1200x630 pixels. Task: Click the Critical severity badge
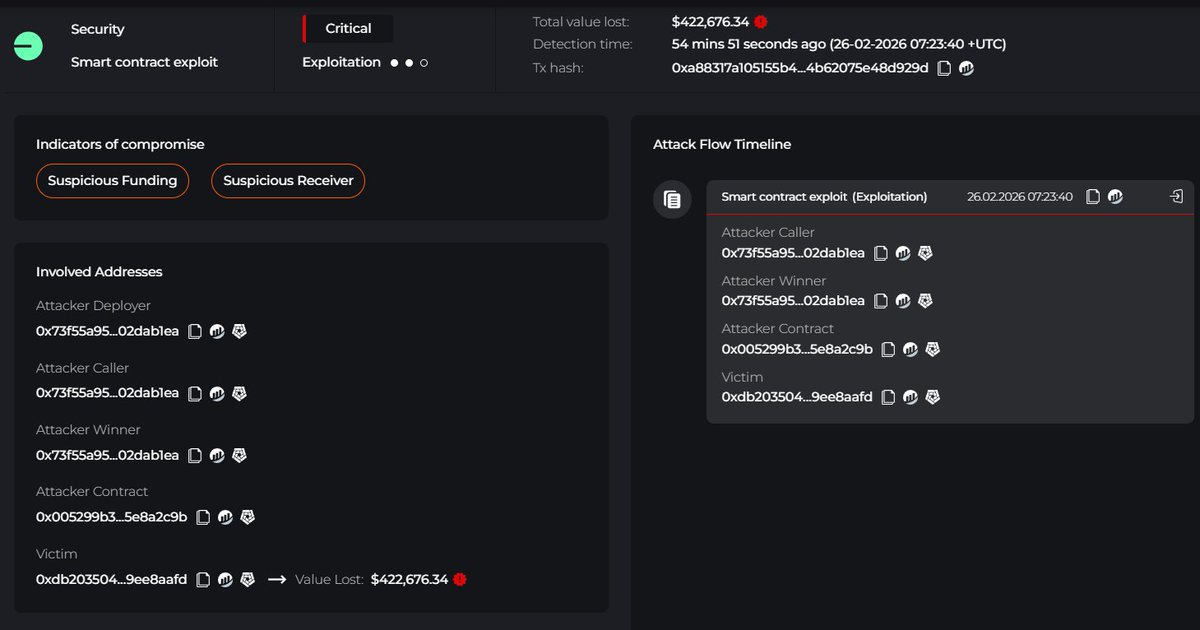pyautogui.click(x=348, y=29)
